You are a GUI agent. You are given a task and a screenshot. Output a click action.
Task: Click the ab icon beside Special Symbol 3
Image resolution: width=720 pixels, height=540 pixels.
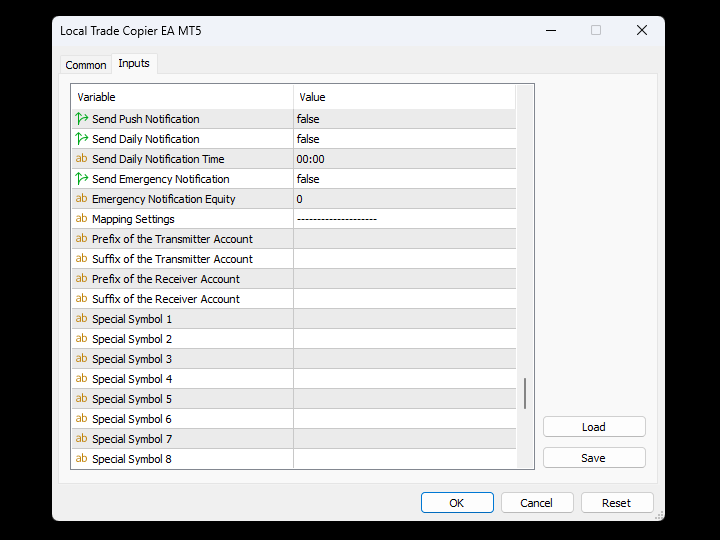click(81, 359)
